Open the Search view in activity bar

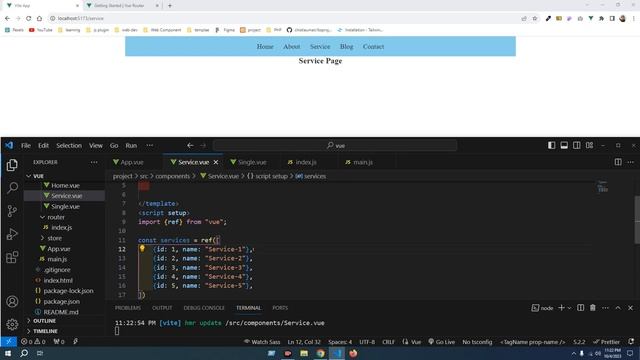click(x=12, y=188)
